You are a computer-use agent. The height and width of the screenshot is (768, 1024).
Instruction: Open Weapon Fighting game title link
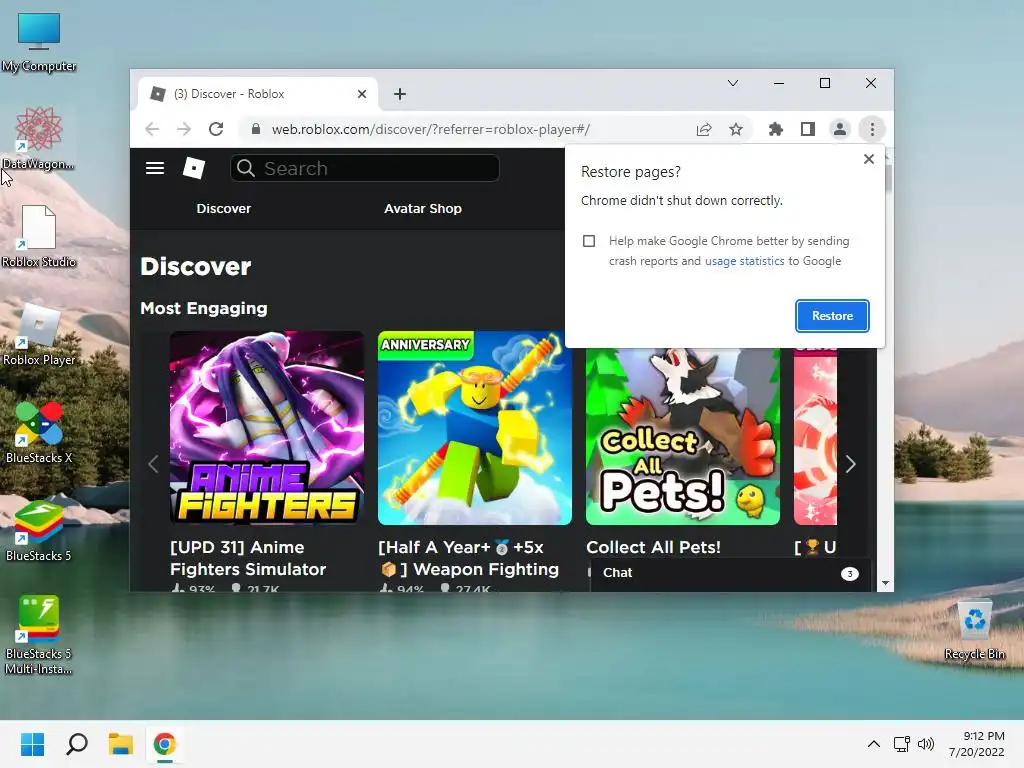[468, 558]
